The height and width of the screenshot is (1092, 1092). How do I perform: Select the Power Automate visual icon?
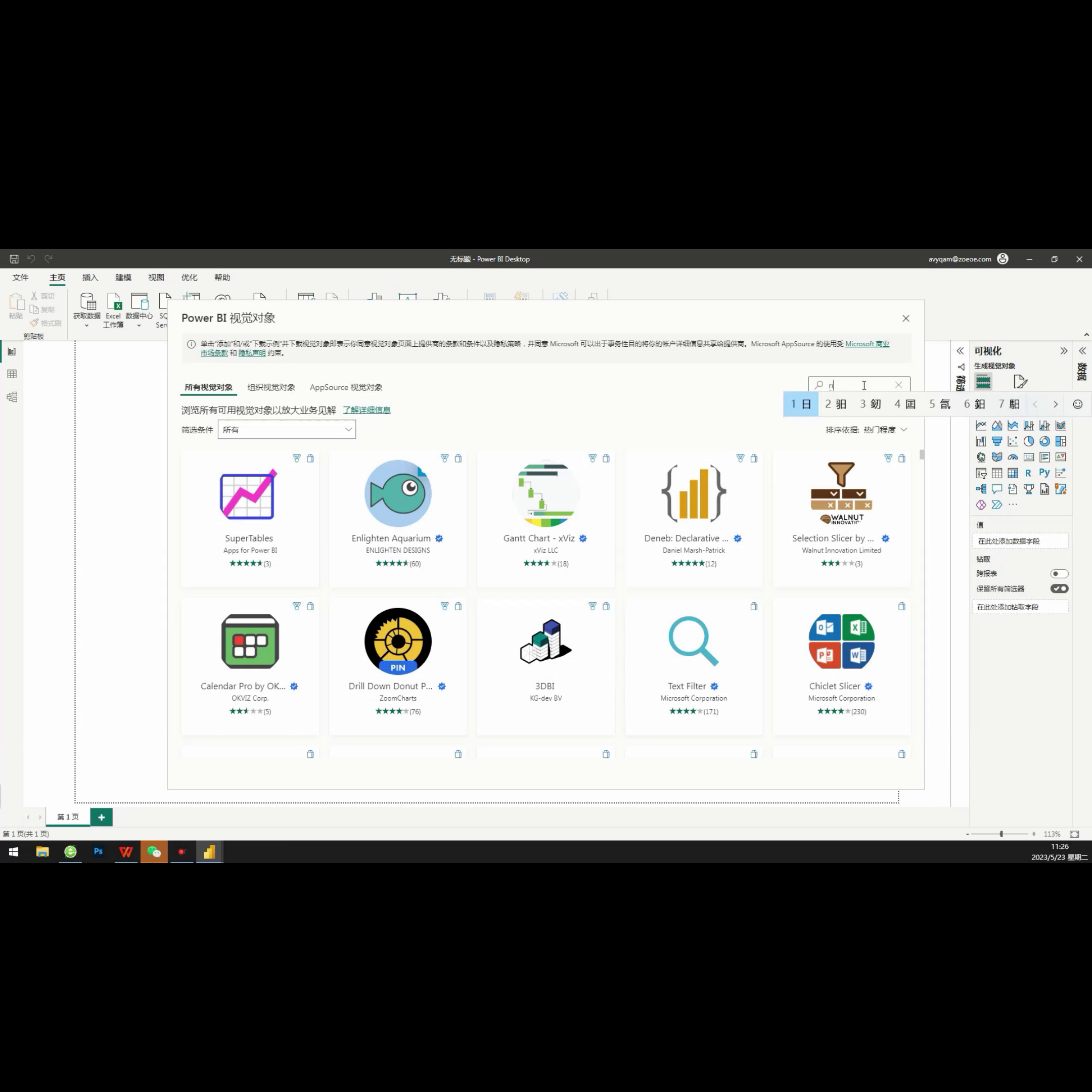click(997, 505)
